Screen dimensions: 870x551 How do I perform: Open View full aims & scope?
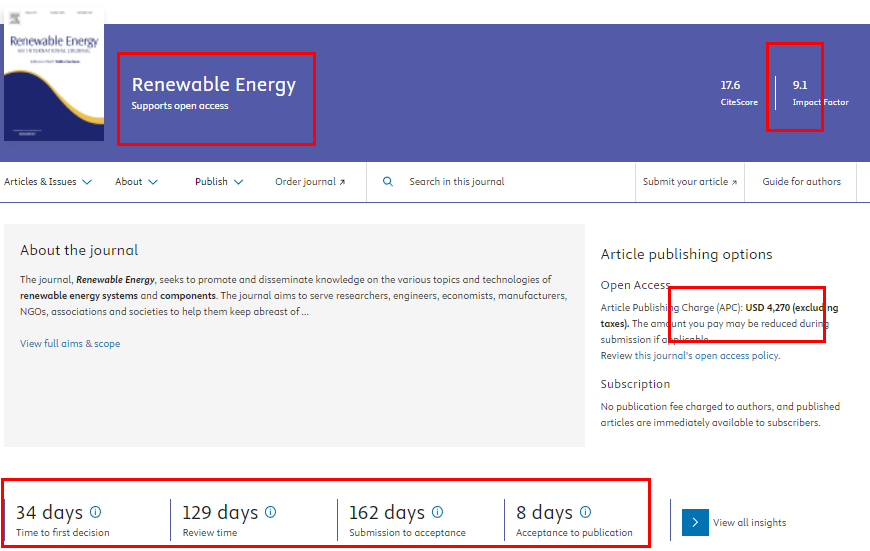[x=70, y=343]
